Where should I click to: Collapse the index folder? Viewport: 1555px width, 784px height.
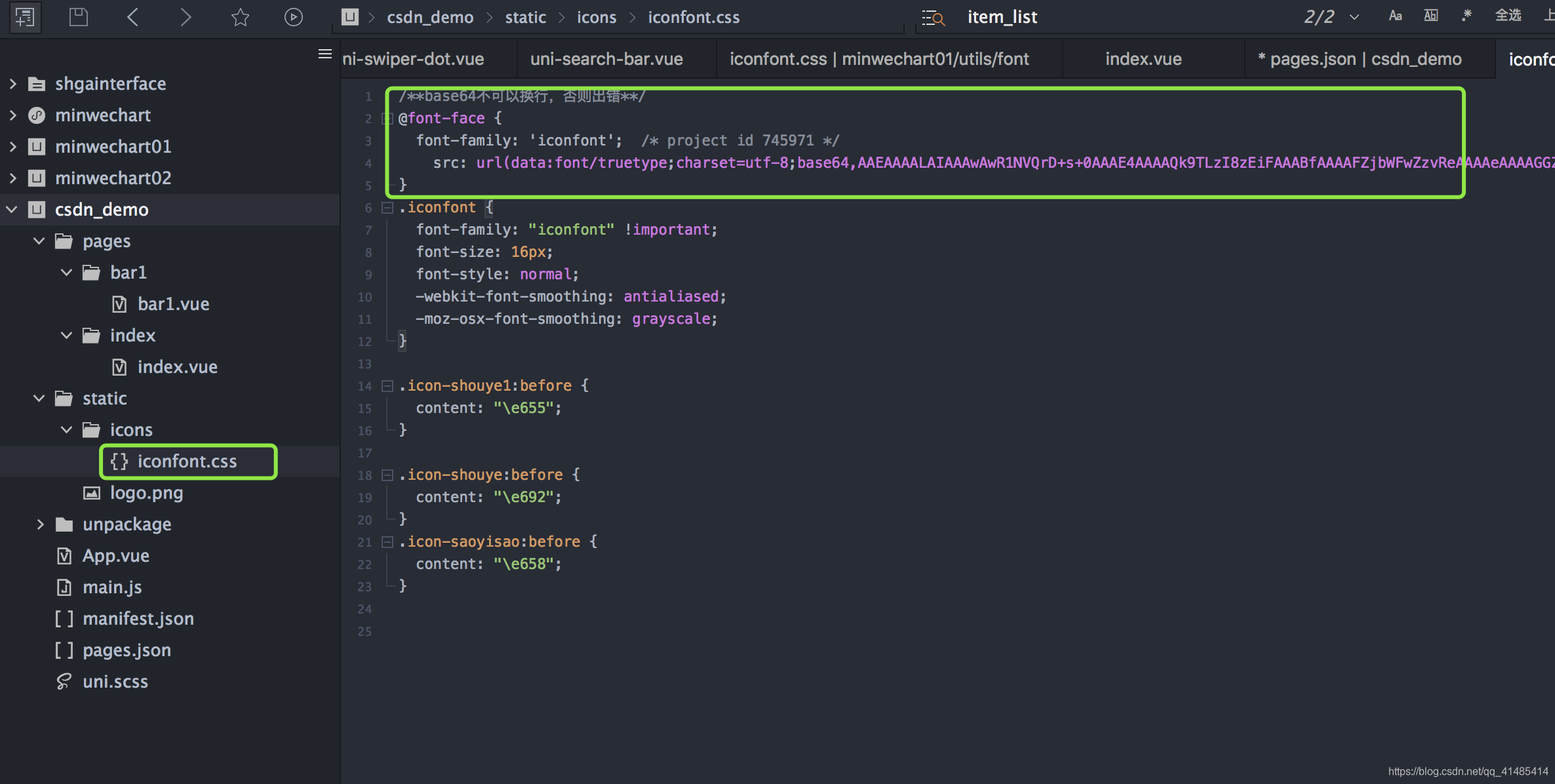tap(67, 336)
